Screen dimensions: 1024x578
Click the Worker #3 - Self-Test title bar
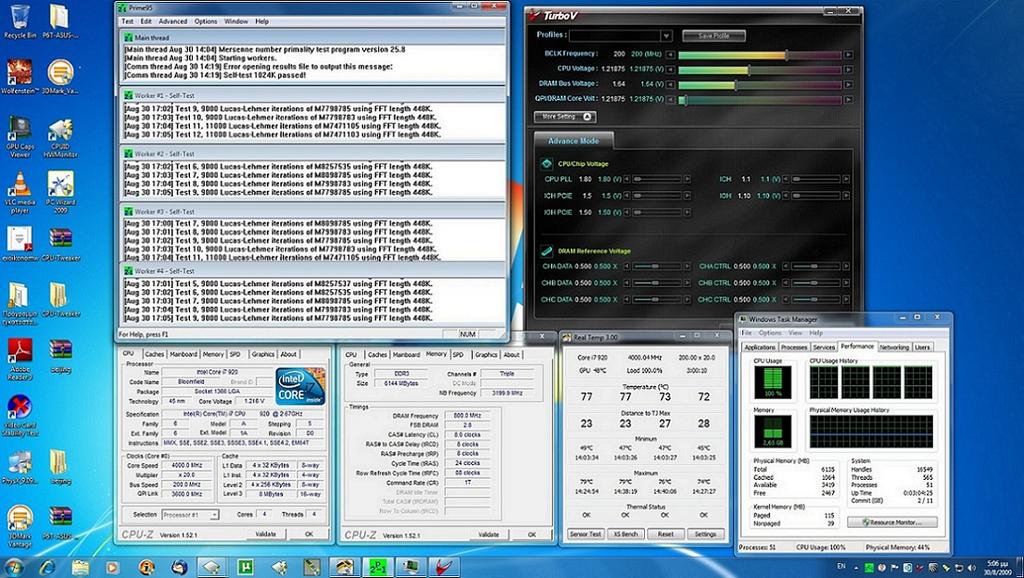(x=313, y=212)
